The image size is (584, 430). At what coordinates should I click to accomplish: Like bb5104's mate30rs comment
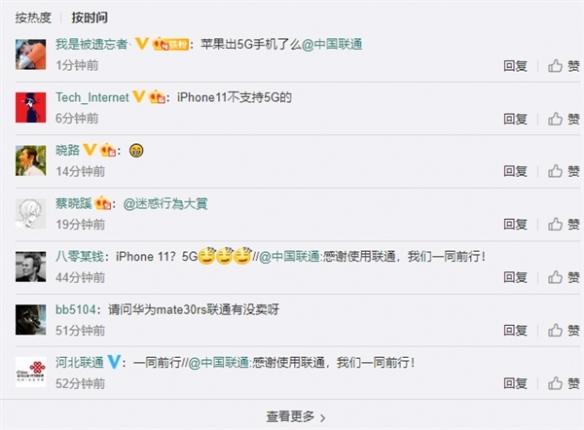(564, 330)
